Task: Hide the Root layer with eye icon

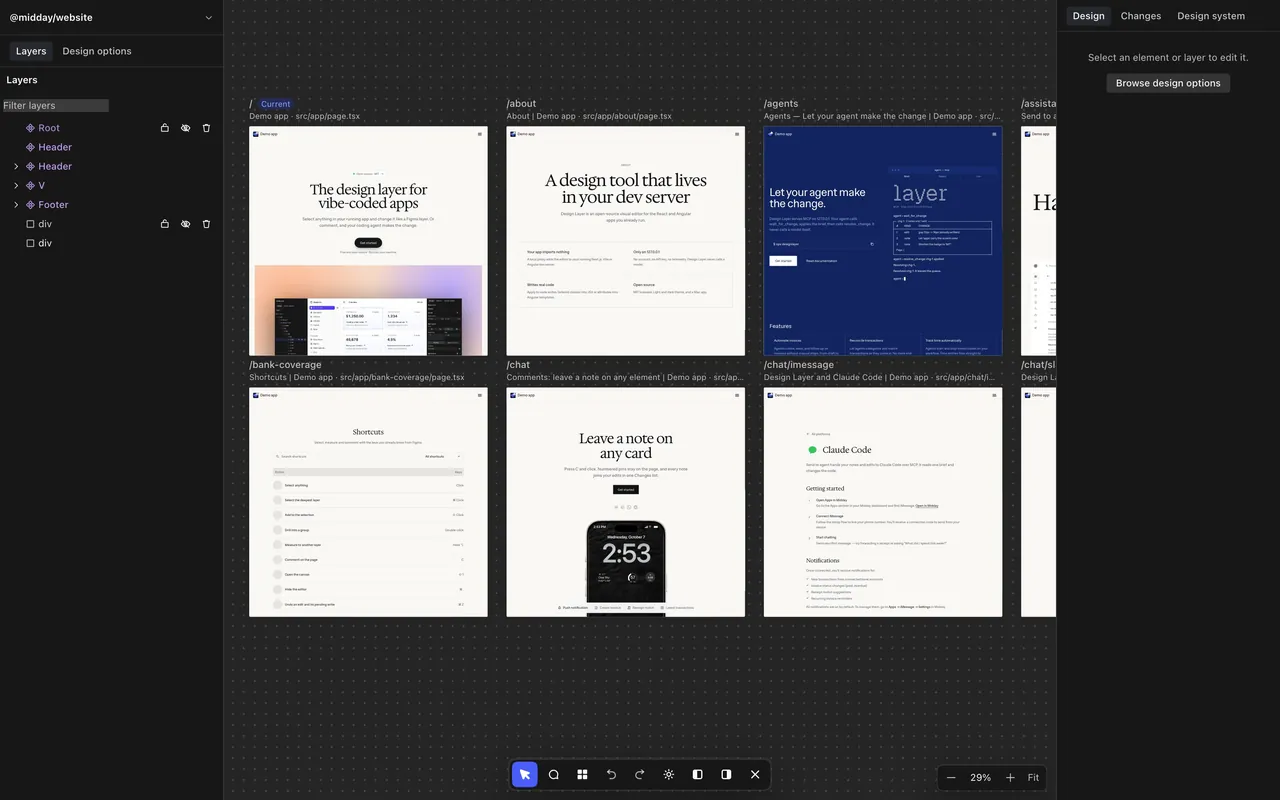Action: point(185,128)
